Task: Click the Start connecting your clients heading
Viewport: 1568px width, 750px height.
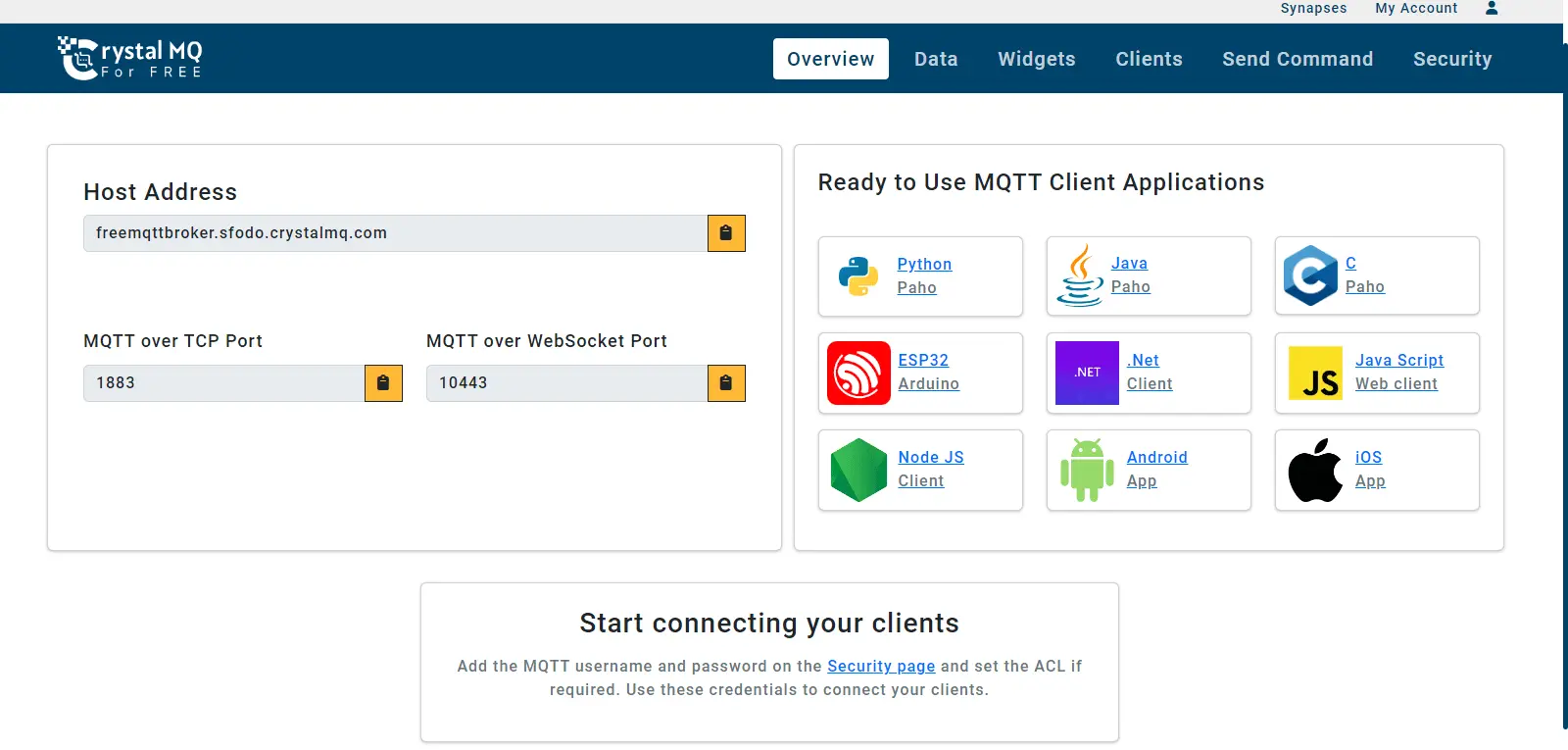Action: point(769,624)
